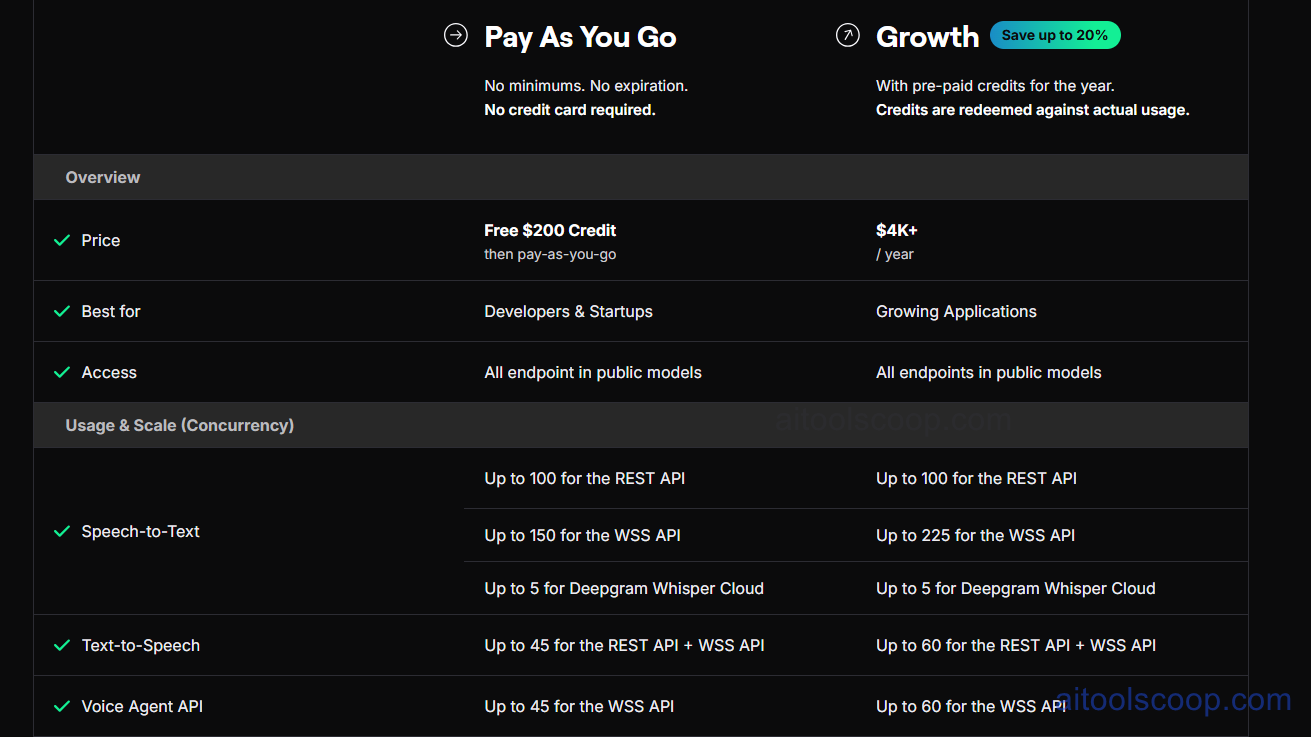This screenshot has height=737, width=1311.
Task: Select the Growth plan column header
Action: click(927, 36)
